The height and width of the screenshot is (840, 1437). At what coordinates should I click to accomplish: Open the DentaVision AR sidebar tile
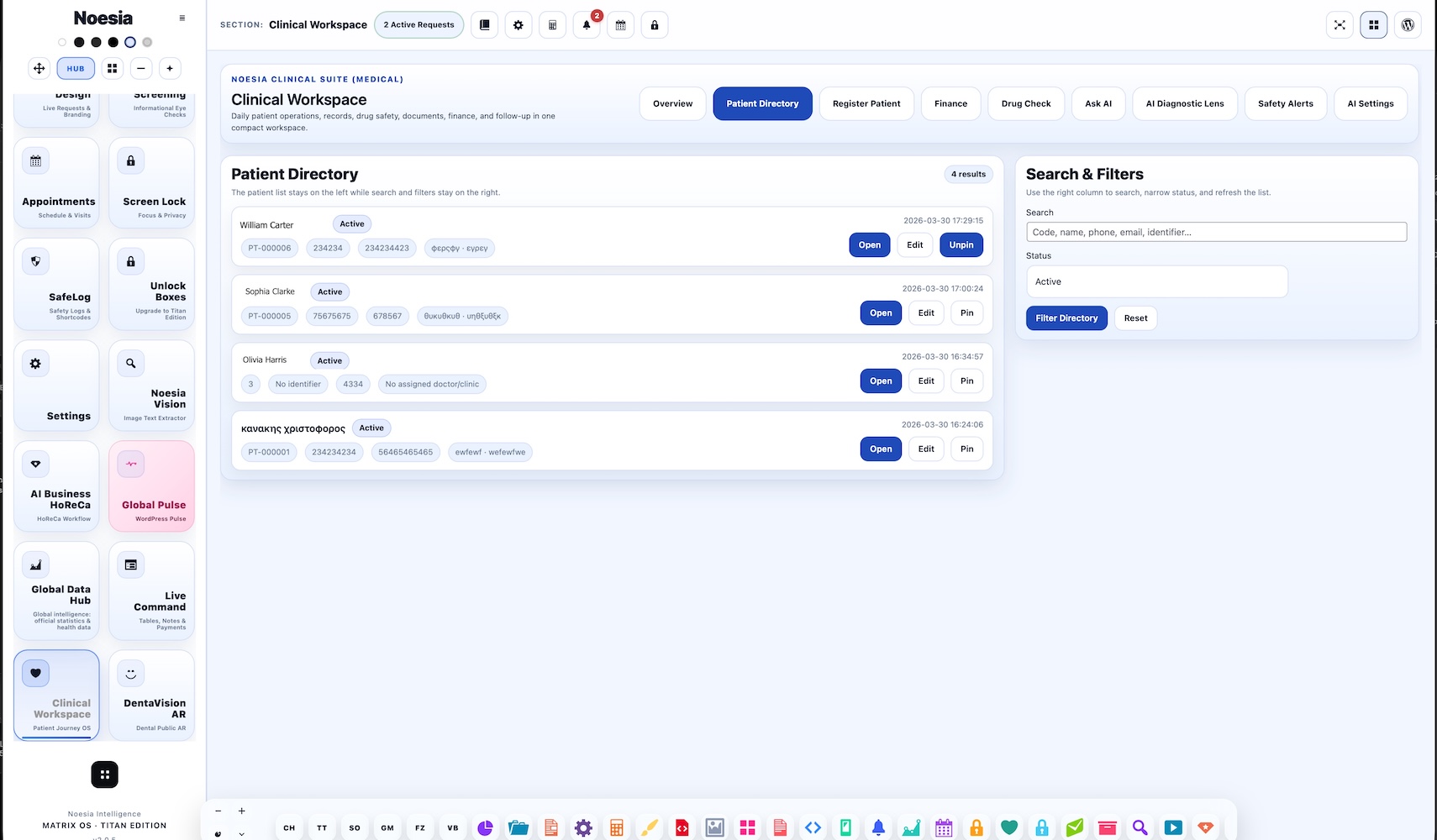[x=152, y=696]
